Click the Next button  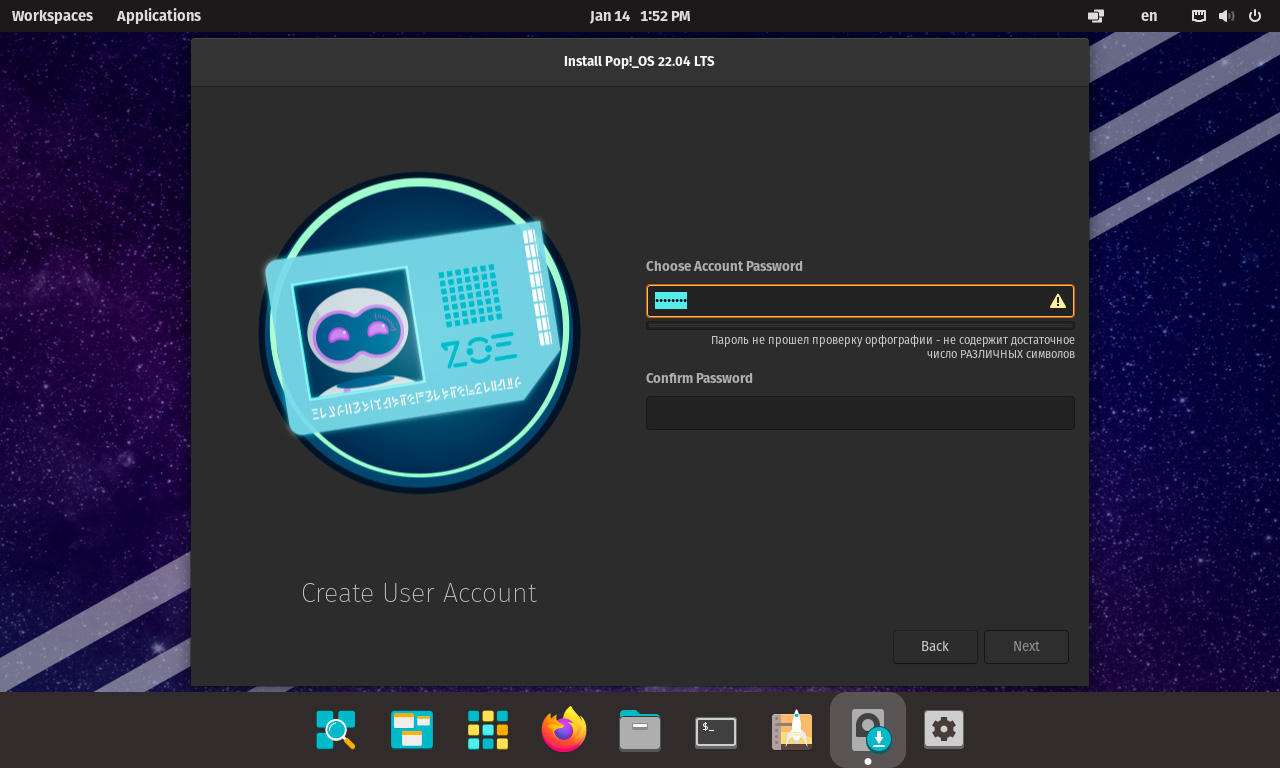[x=1026, y=647]
